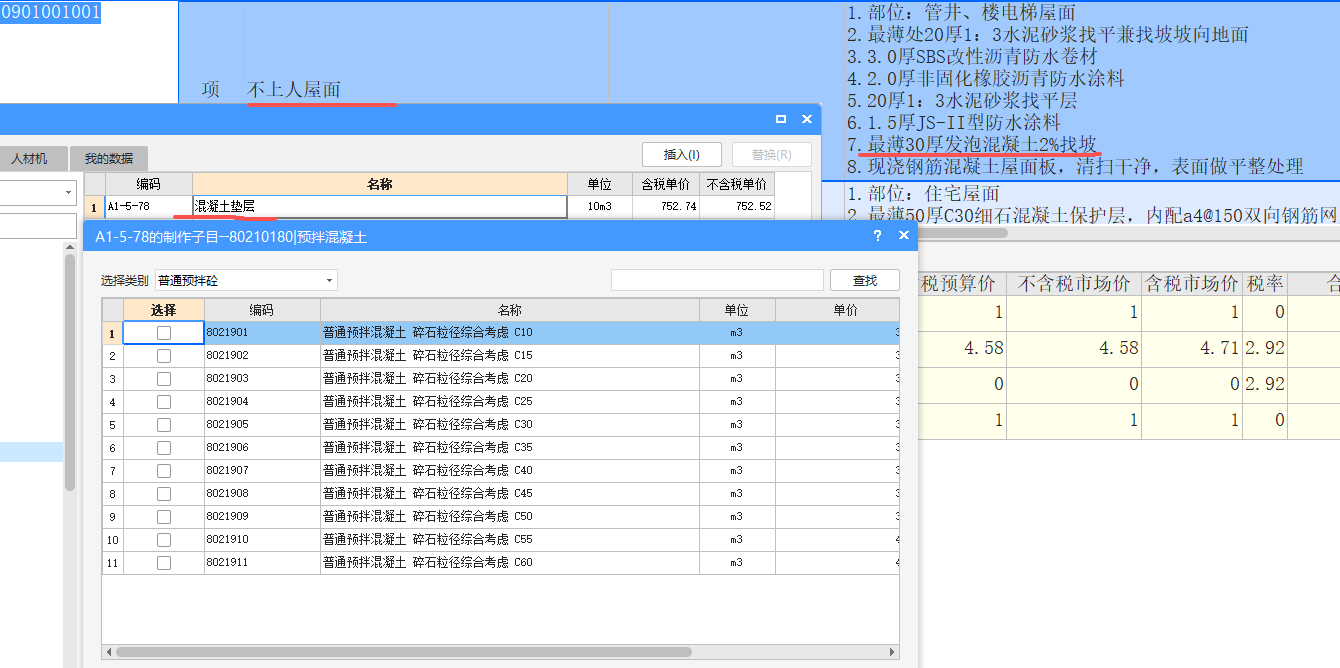Click the 插入(I) button
The width and height of the screenshot is (1340, 668).
pyautogui.click(x=682, y=154)
